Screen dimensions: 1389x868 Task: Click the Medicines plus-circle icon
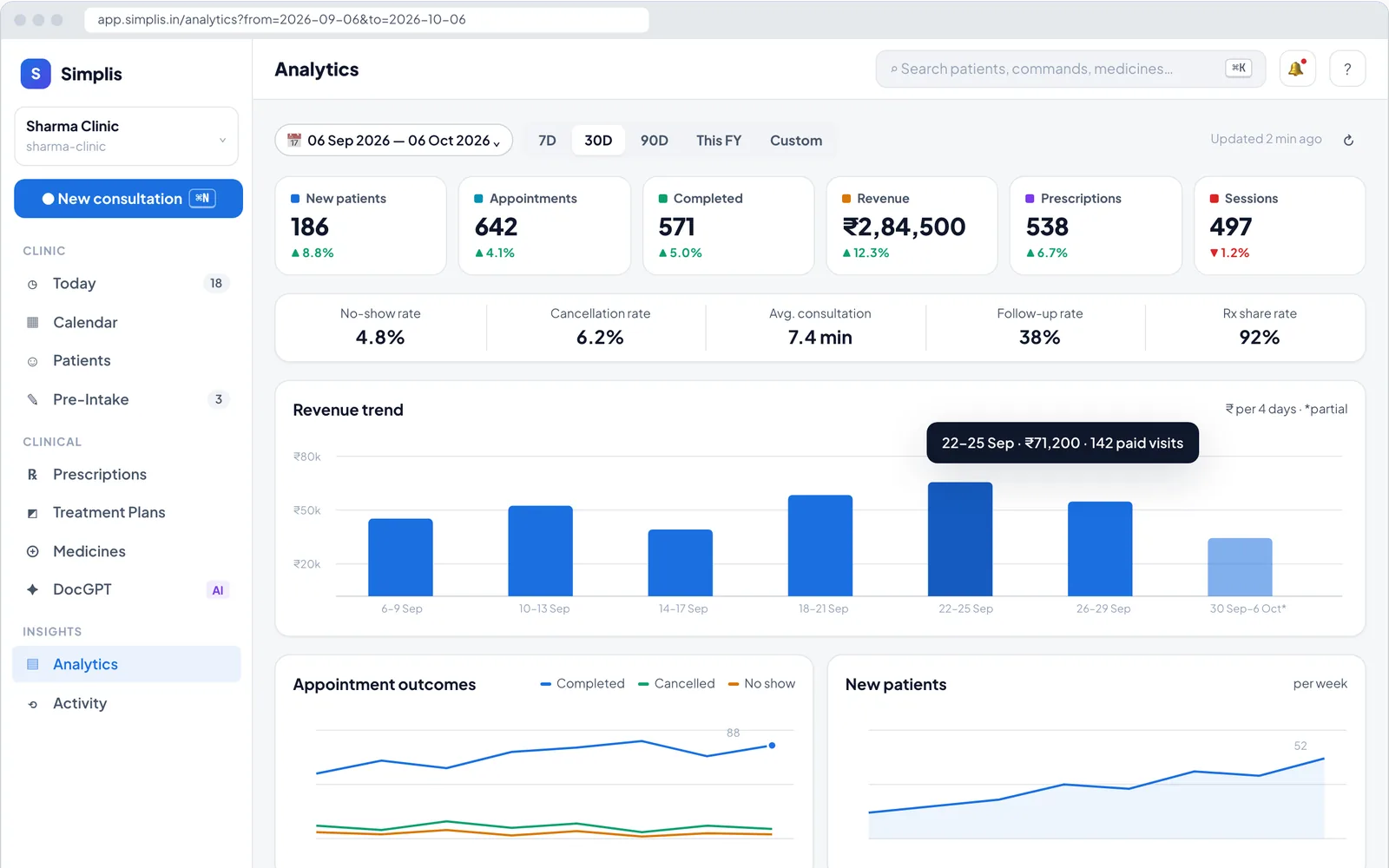click(33, 551)
